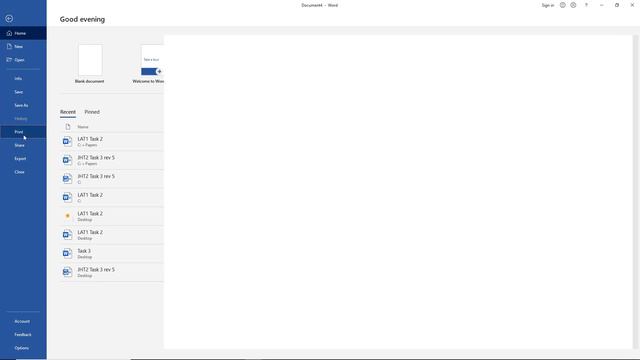This screenshot has width=640, height=360.
Task: Choose Open from the sidebar
Action: [23, 60]
